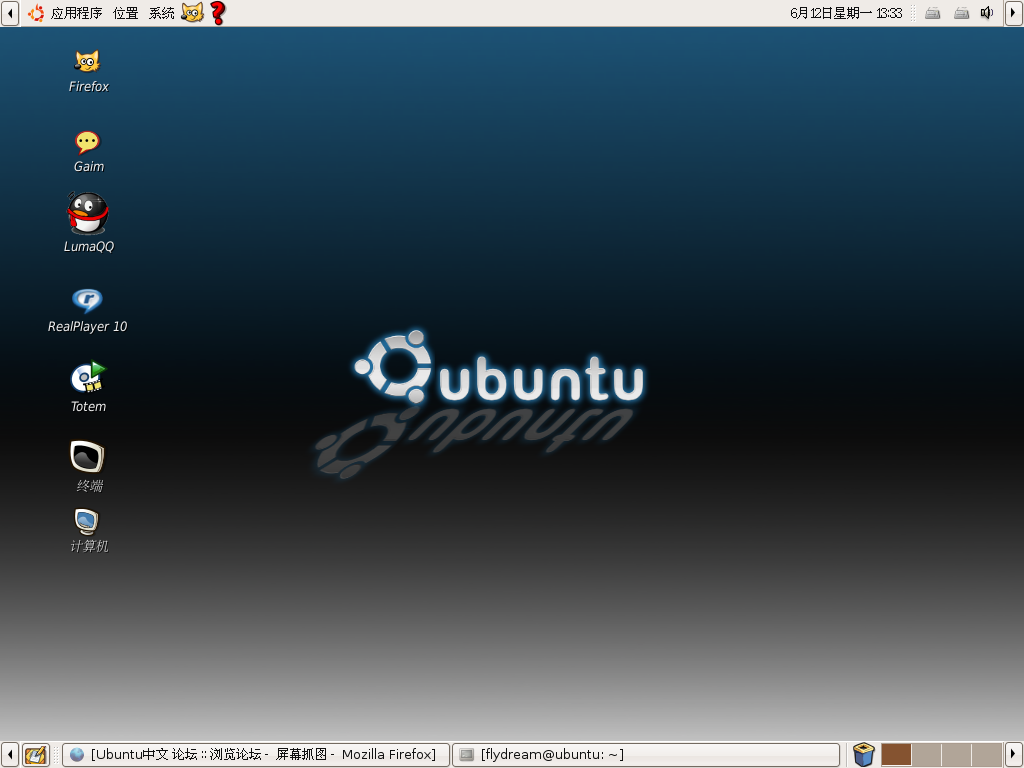
Task: Hide bottom panel with left arrow
Action: 10,755
